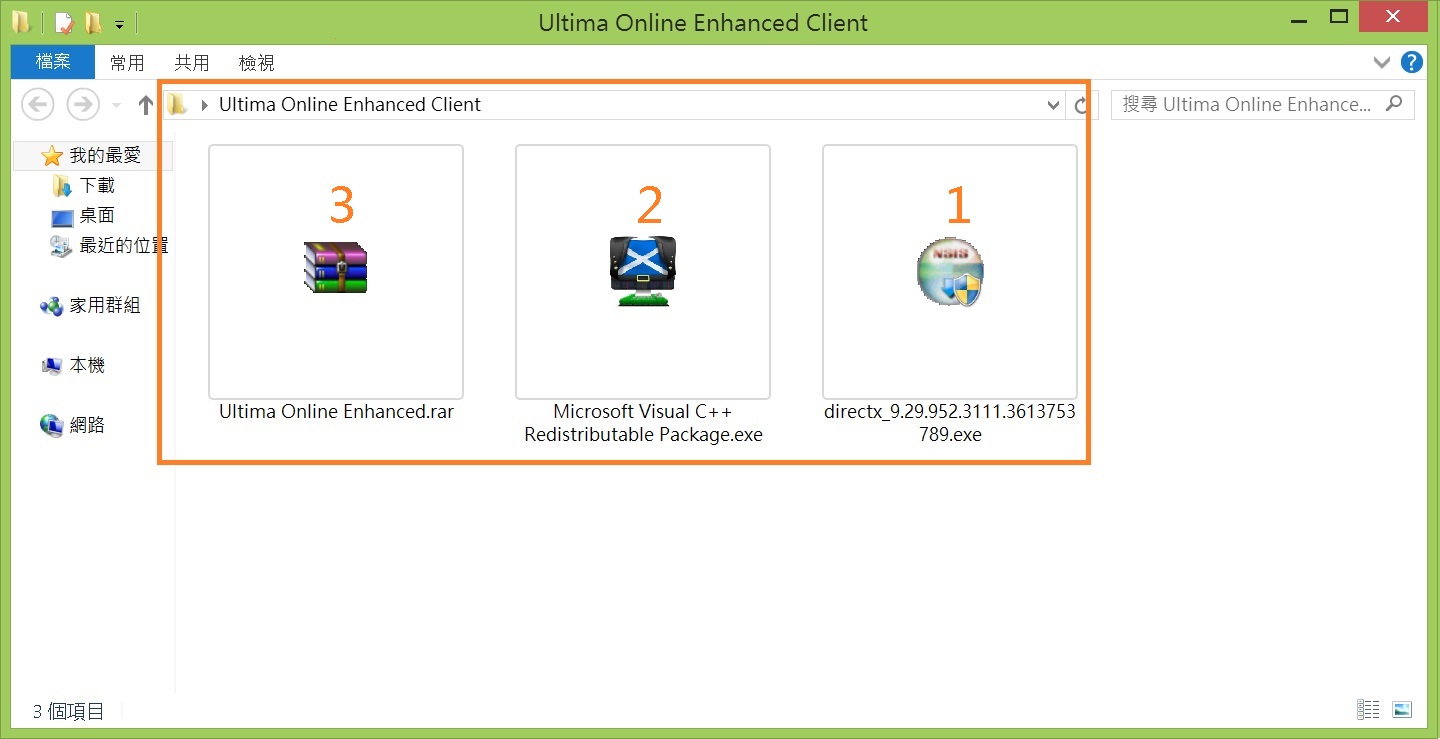Click the folder icon in the address bar
This screenshot has width=1440, height=739.
tap(178, 104)
